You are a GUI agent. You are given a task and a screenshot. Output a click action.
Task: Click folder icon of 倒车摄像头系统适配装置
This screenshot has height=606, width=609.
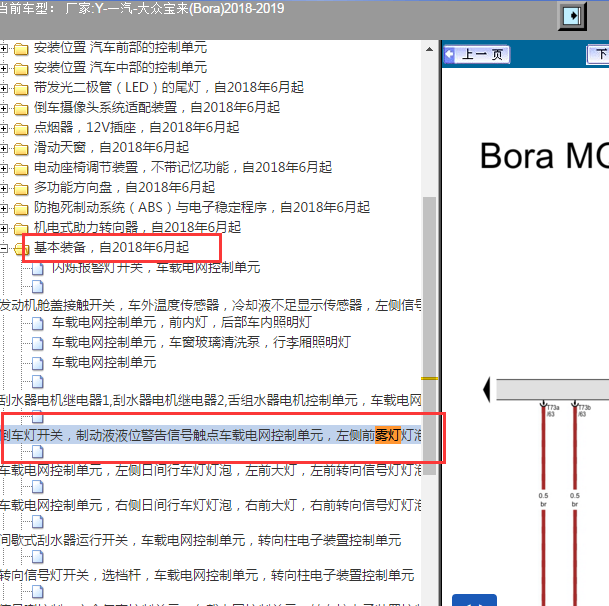21,109
